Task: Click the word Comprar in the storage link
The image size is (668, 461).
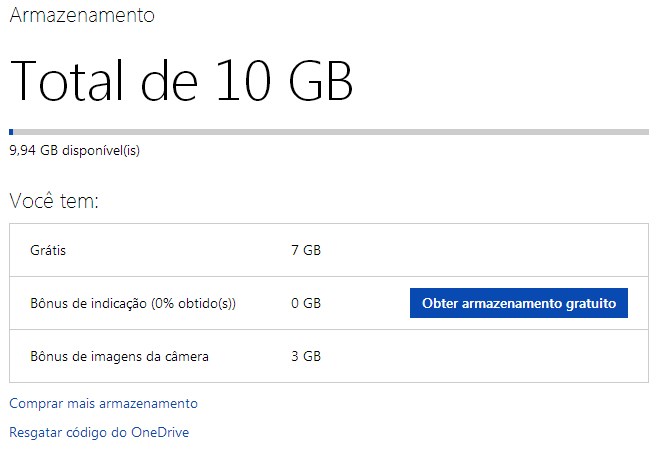Action: [x=36, y=403]
